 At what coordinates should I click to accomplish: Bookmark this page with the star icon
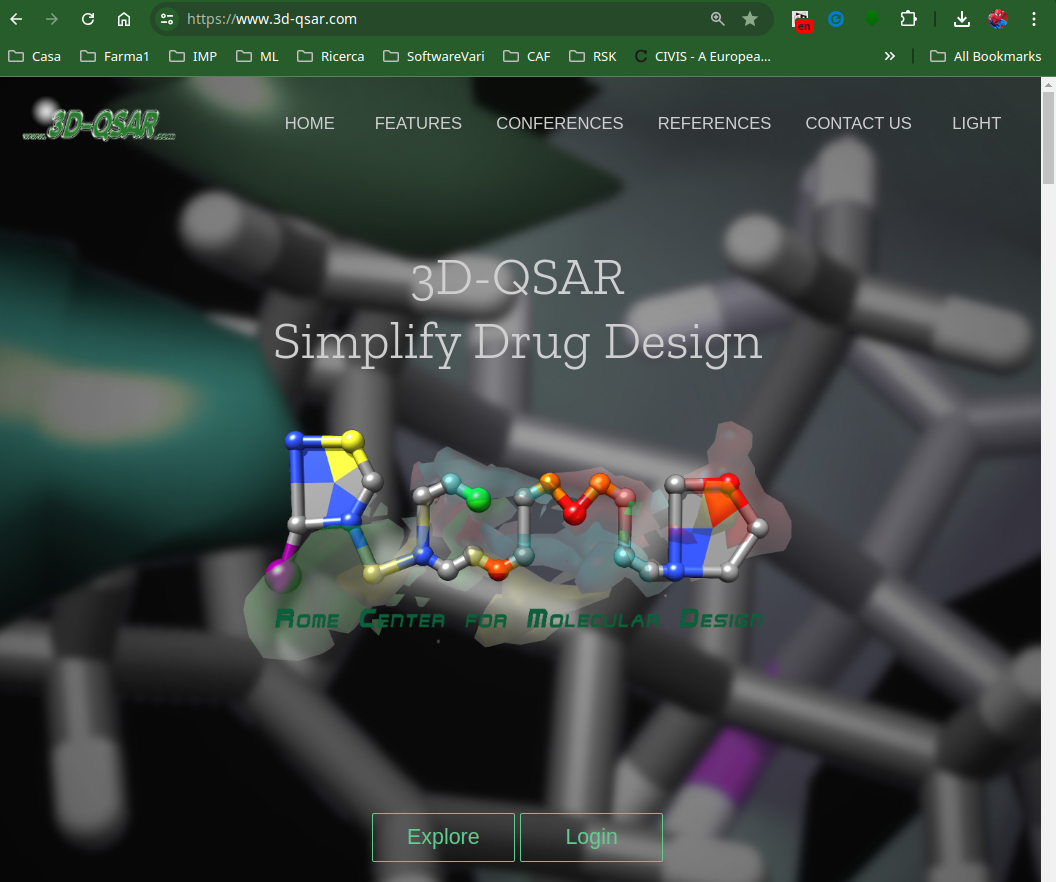coord(750,19)
